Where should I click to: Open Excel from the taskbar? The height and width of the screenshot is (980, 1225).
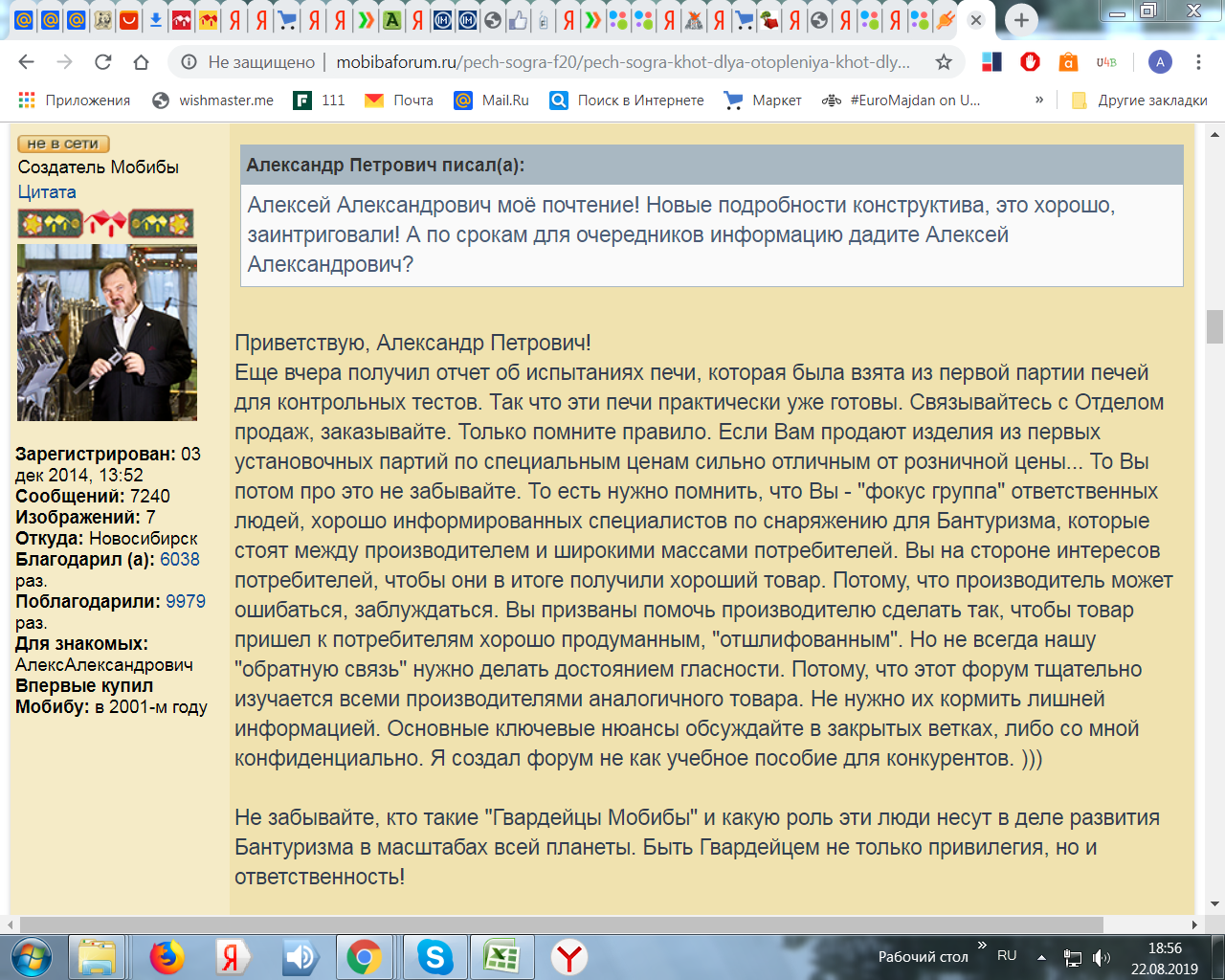501,956
